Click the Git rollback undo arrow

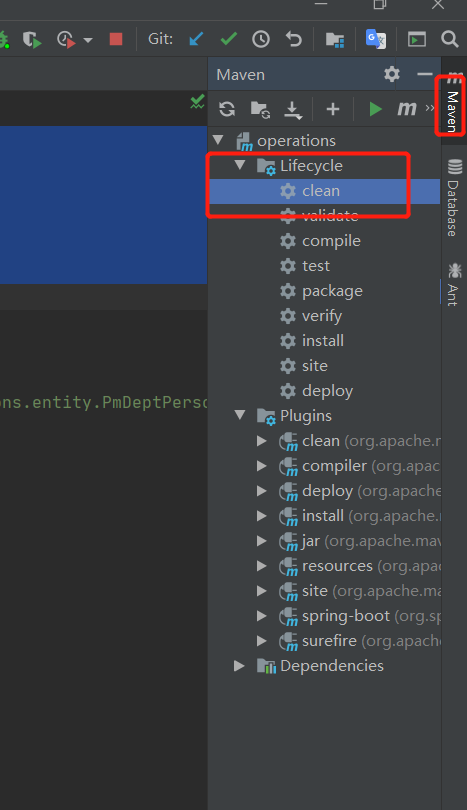293,39
